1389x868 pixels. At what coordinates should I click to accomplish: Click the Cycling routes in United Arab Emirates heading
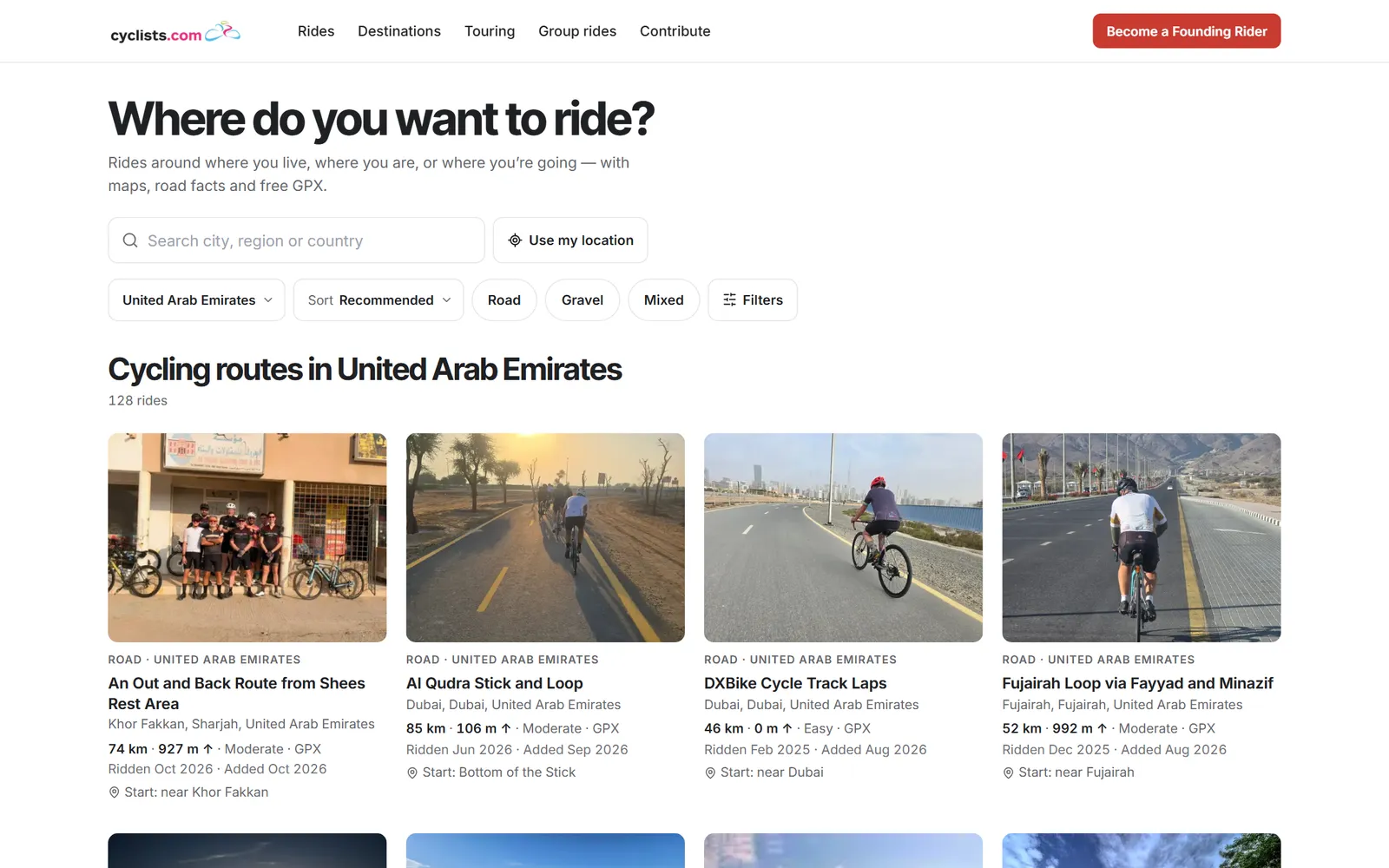[x=365, y=370]
